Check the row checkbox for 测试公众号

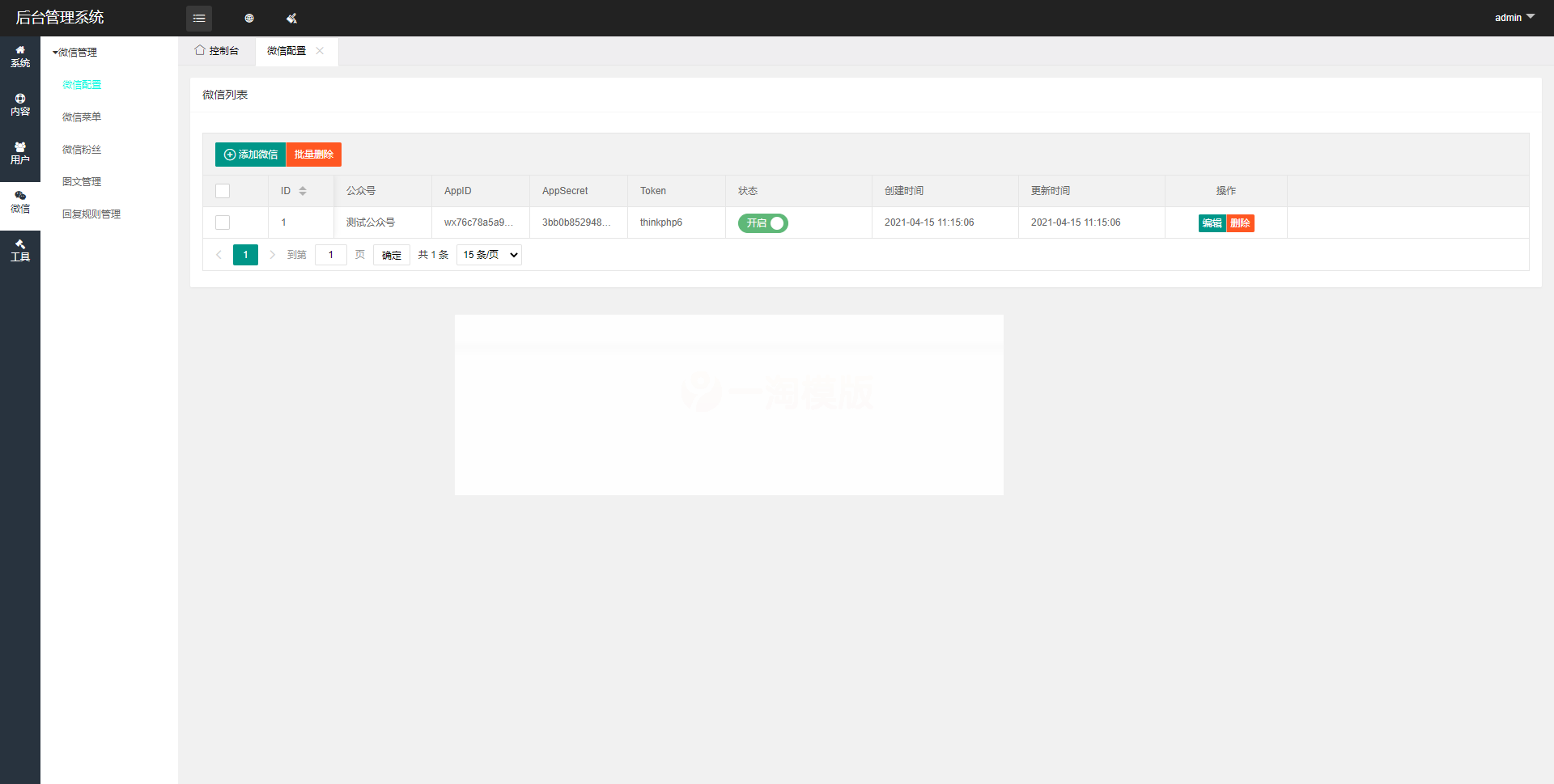coord(223,222)
